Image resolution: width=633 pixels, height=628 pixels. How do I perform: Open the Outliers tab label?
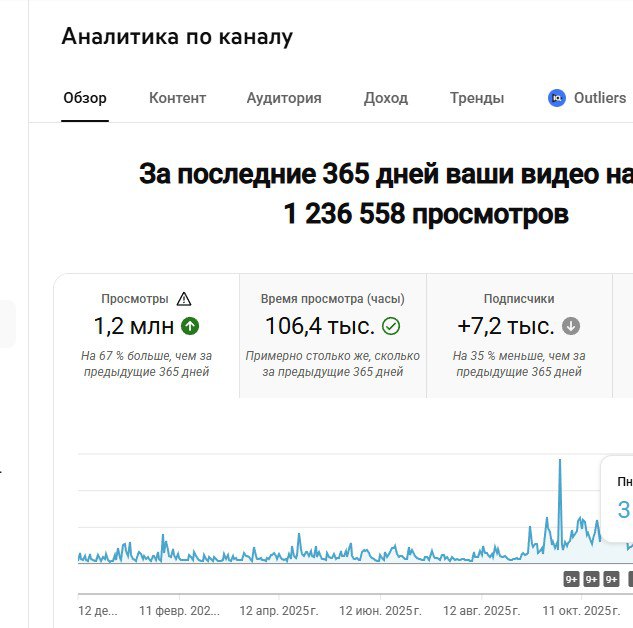coord(599,98)
